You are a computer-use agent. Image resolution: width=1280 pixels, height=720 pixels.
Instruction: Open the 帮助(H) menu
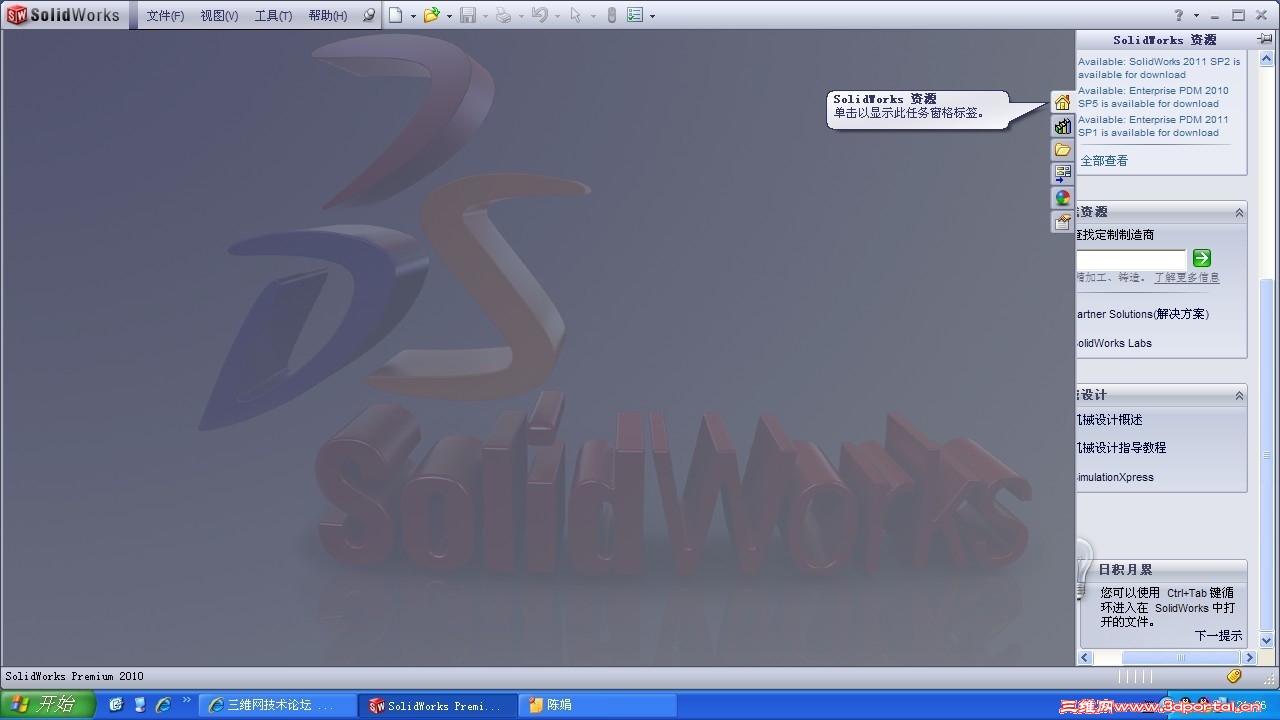point(328,16)
